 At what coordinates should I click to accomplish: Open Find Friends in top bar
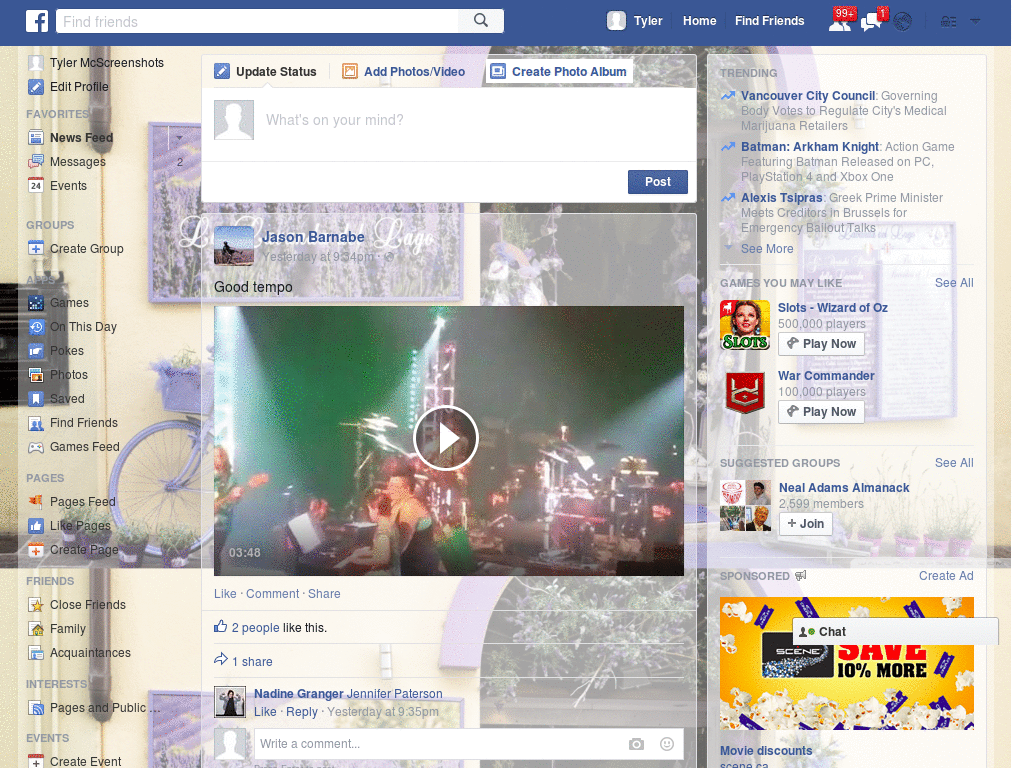(769, 21)
